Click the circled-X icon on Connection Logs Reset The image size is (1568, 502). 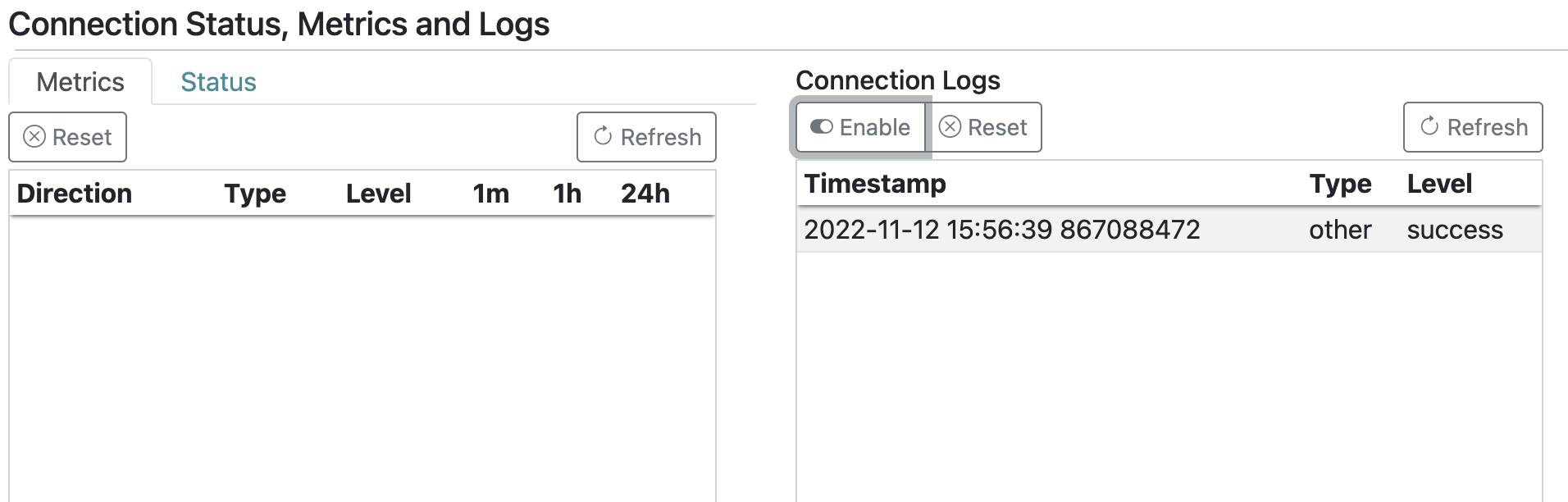click(x=950, y=127)
